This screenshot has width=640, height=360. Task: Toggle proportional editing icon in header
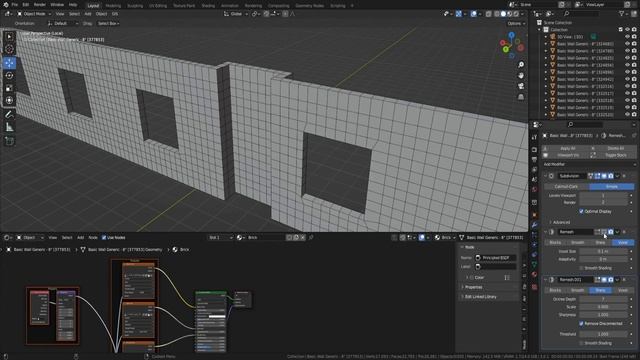[x=285, y=14]
